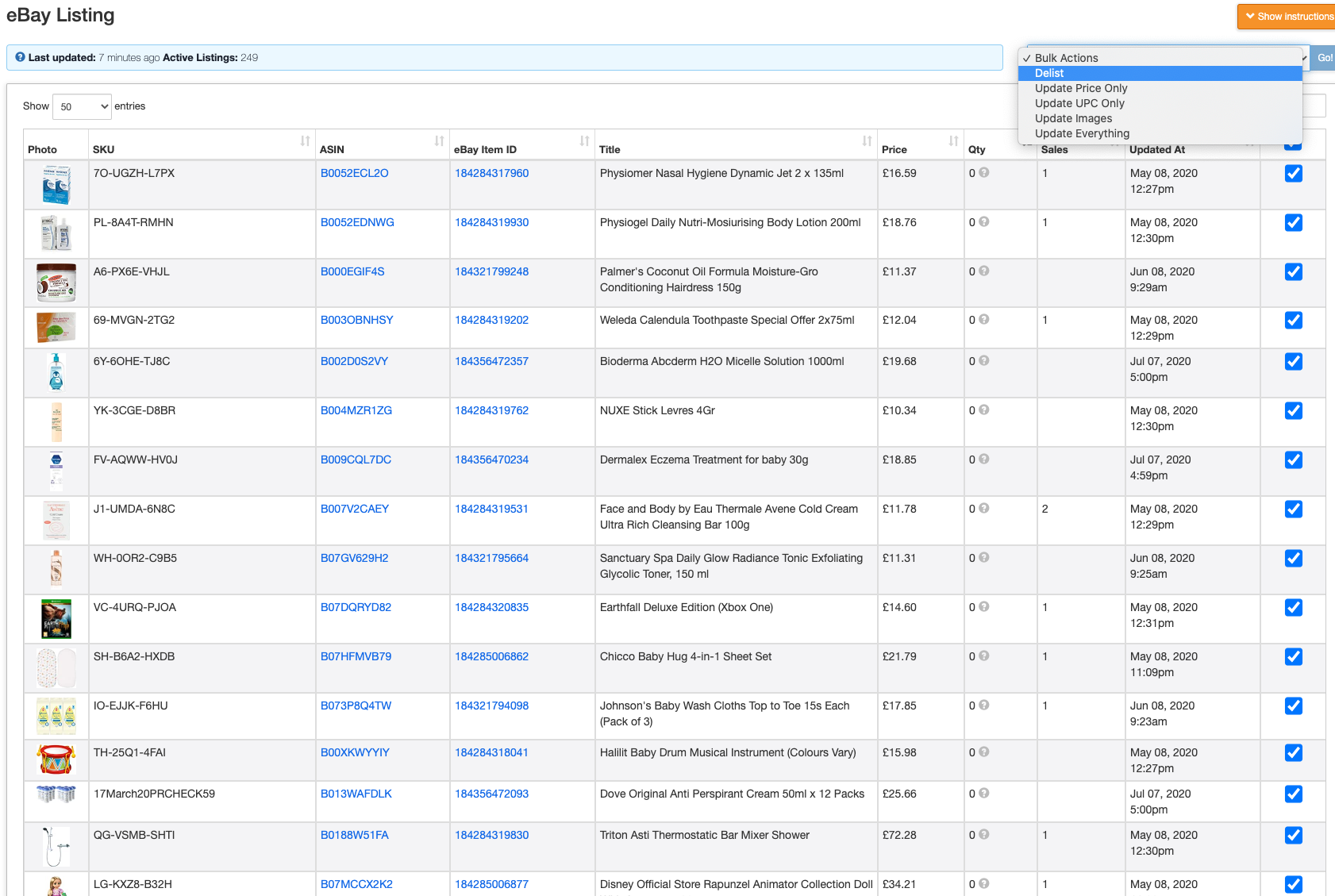Click qty help icon for Physiomer Nasal row
Screen dimensions: 1335x896
[x=984, y=172]
